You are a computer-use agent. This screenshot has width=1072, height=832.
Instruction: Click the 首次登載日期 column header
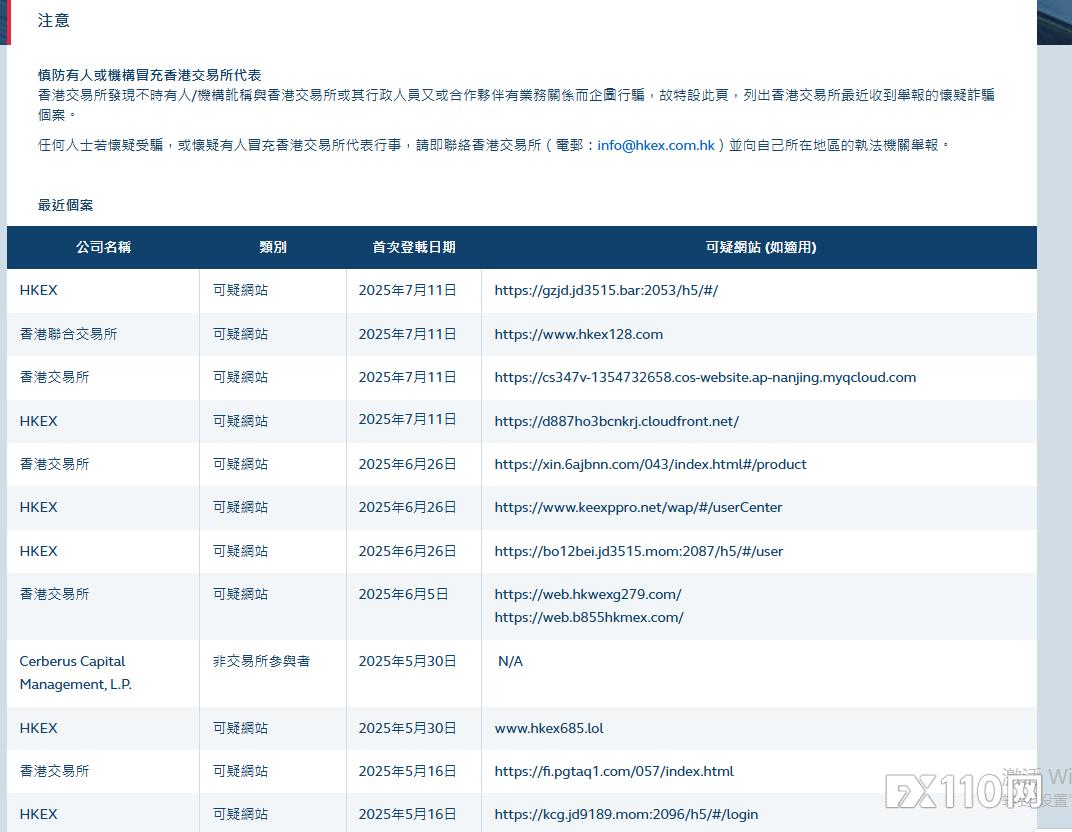pos(414,247)
